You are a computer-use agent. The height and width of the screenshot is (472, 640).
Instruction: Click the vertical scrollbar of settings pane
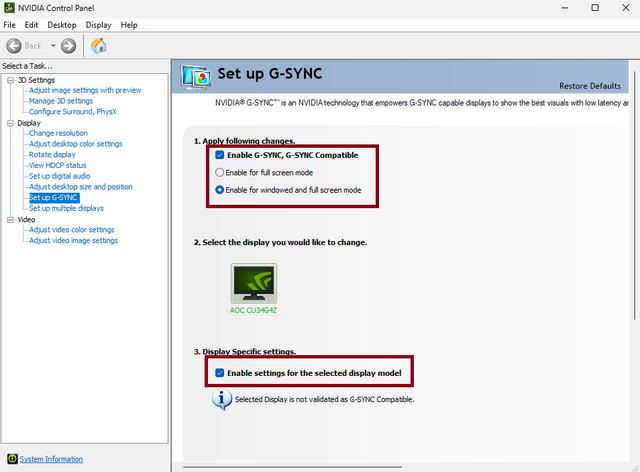click(x=635, y=195)
